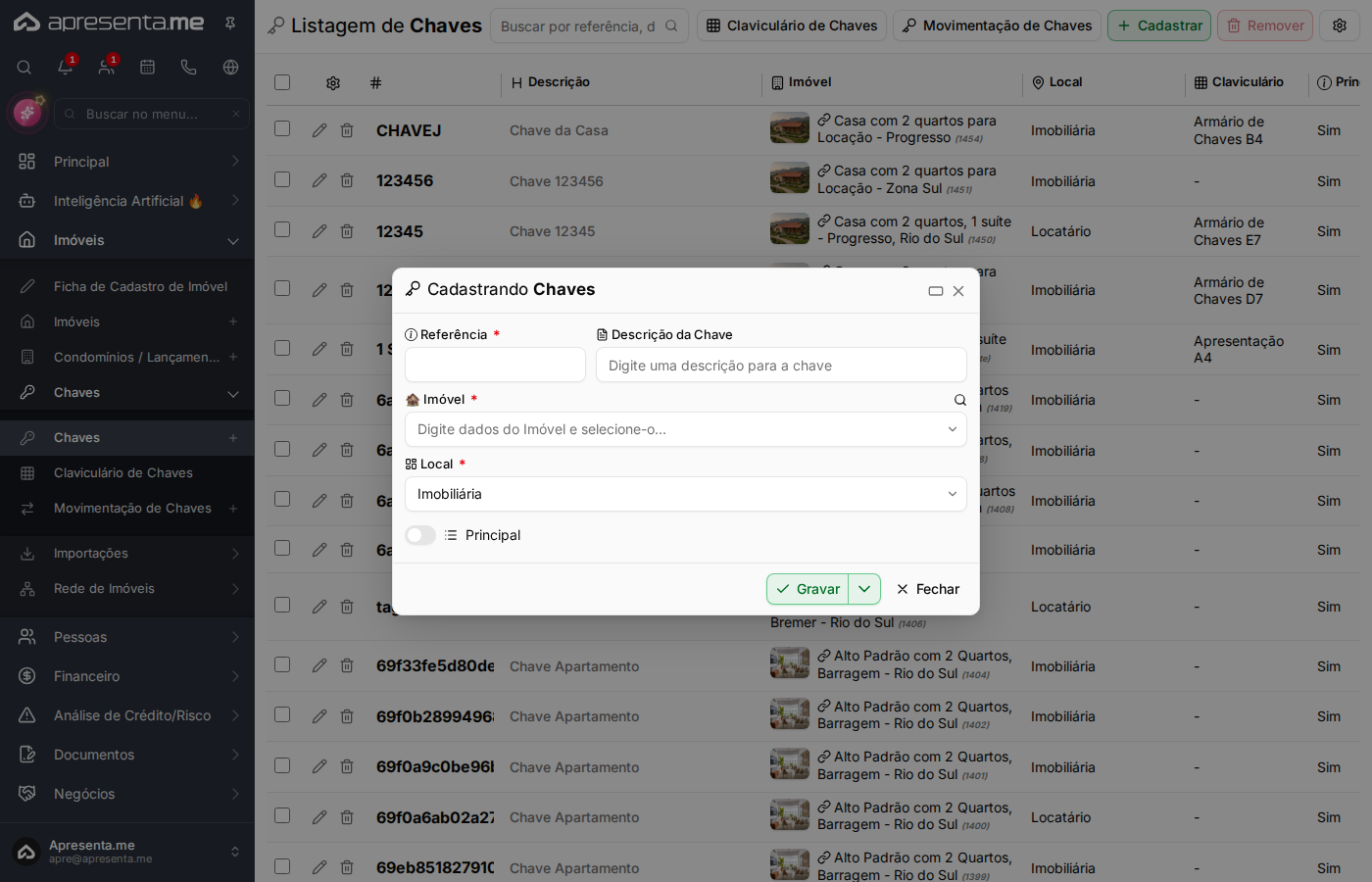1372x882 pixels.
Task: Open the Gravar split-button arrow
Action: coord(864,589)
